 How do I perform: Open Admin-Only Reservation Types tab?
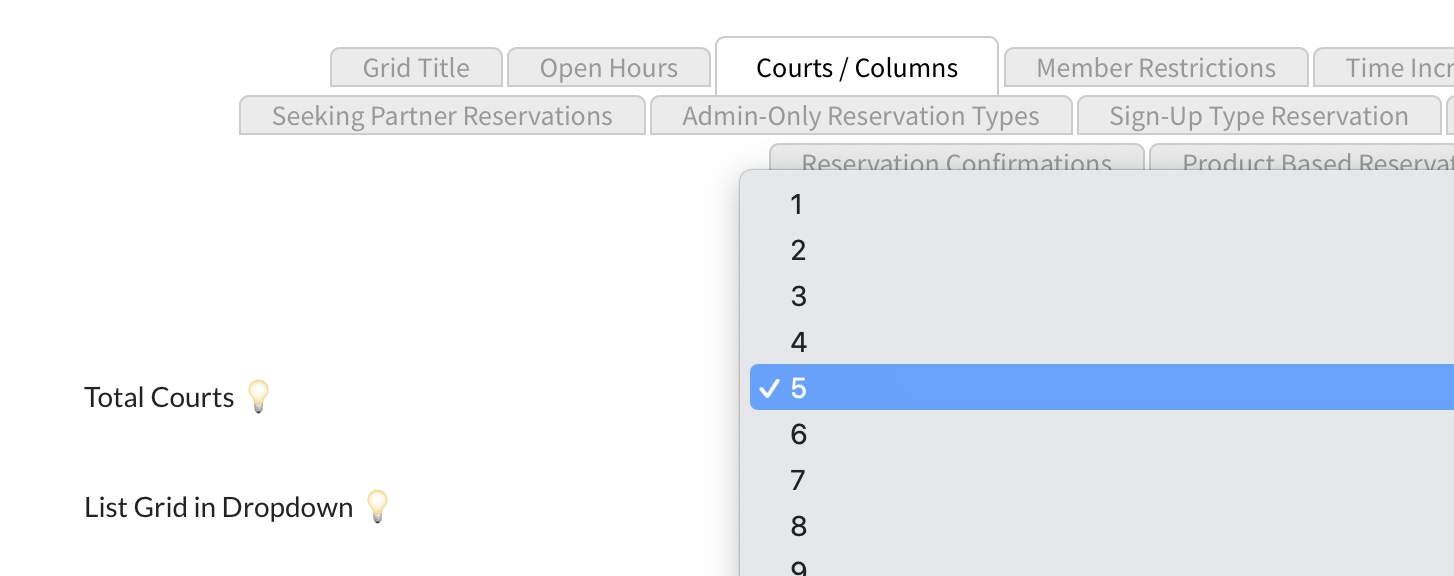click(x=861, y=116)
